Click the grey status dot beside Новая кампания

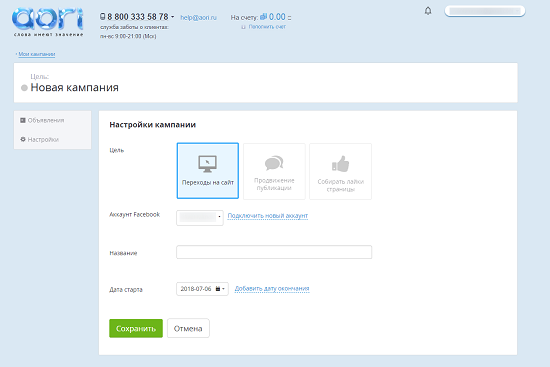click(24, 88)
